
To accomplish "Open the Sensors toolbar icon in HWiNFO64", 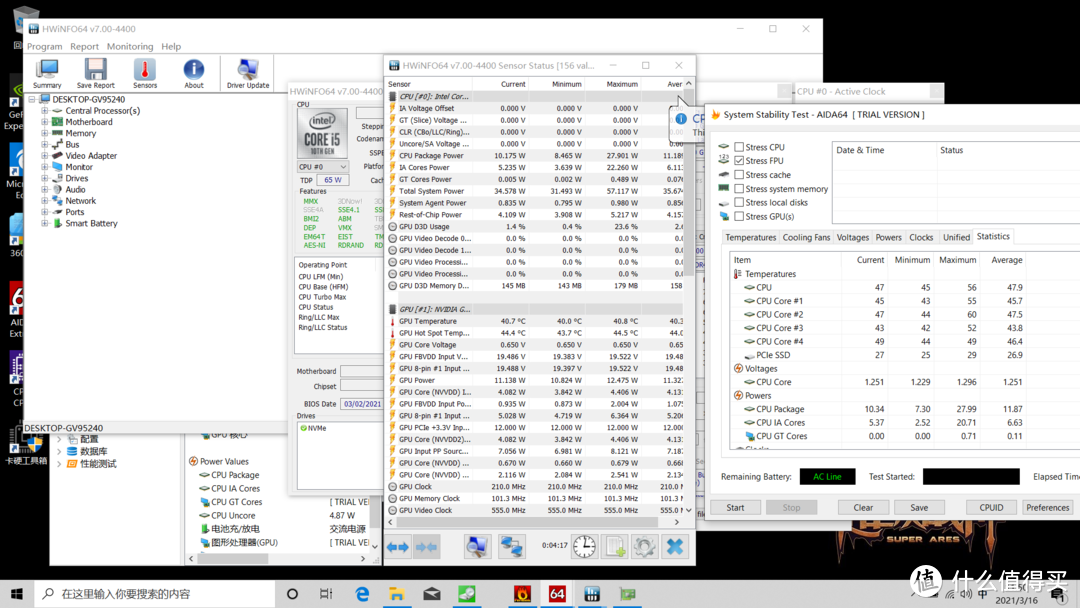I will [x=145, y=72].
